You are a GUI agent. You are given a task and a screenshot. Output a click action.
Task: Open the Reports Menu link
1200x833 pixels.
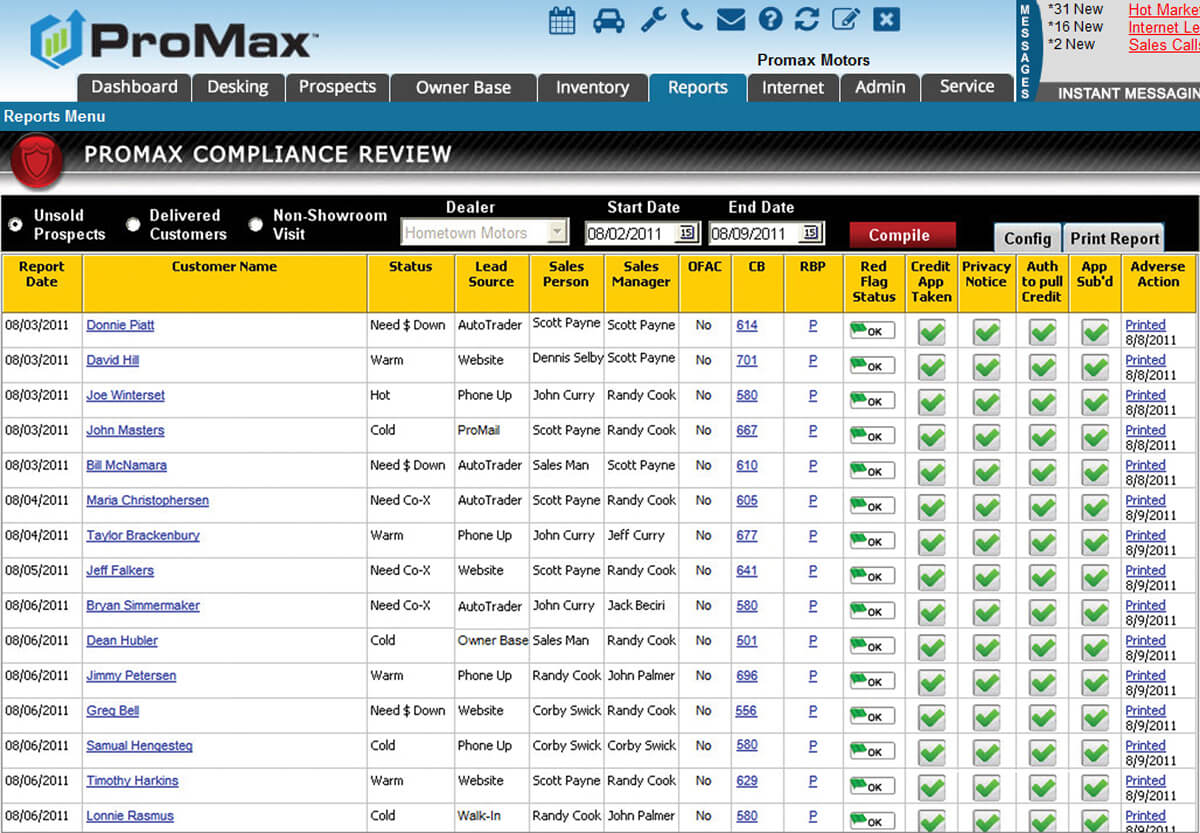click(x=54, y=116)
